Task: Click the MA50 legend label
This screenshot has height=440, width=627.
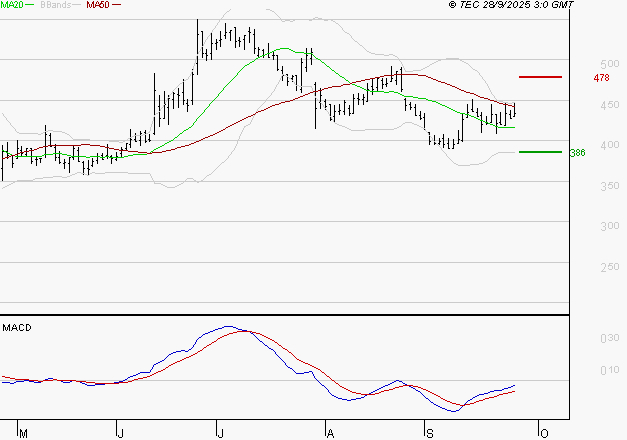Action: (95, 5)
